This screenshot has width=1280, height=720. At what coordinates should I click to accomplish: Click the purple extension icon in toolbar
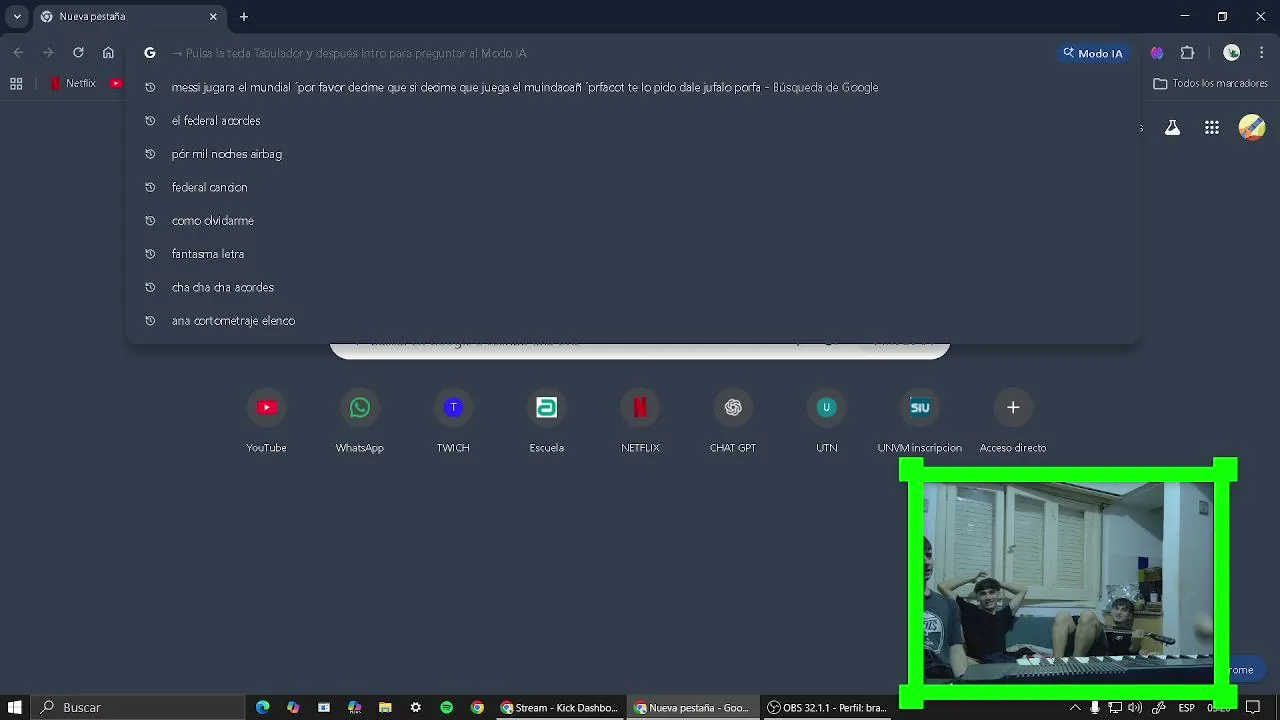(1157, 53)
